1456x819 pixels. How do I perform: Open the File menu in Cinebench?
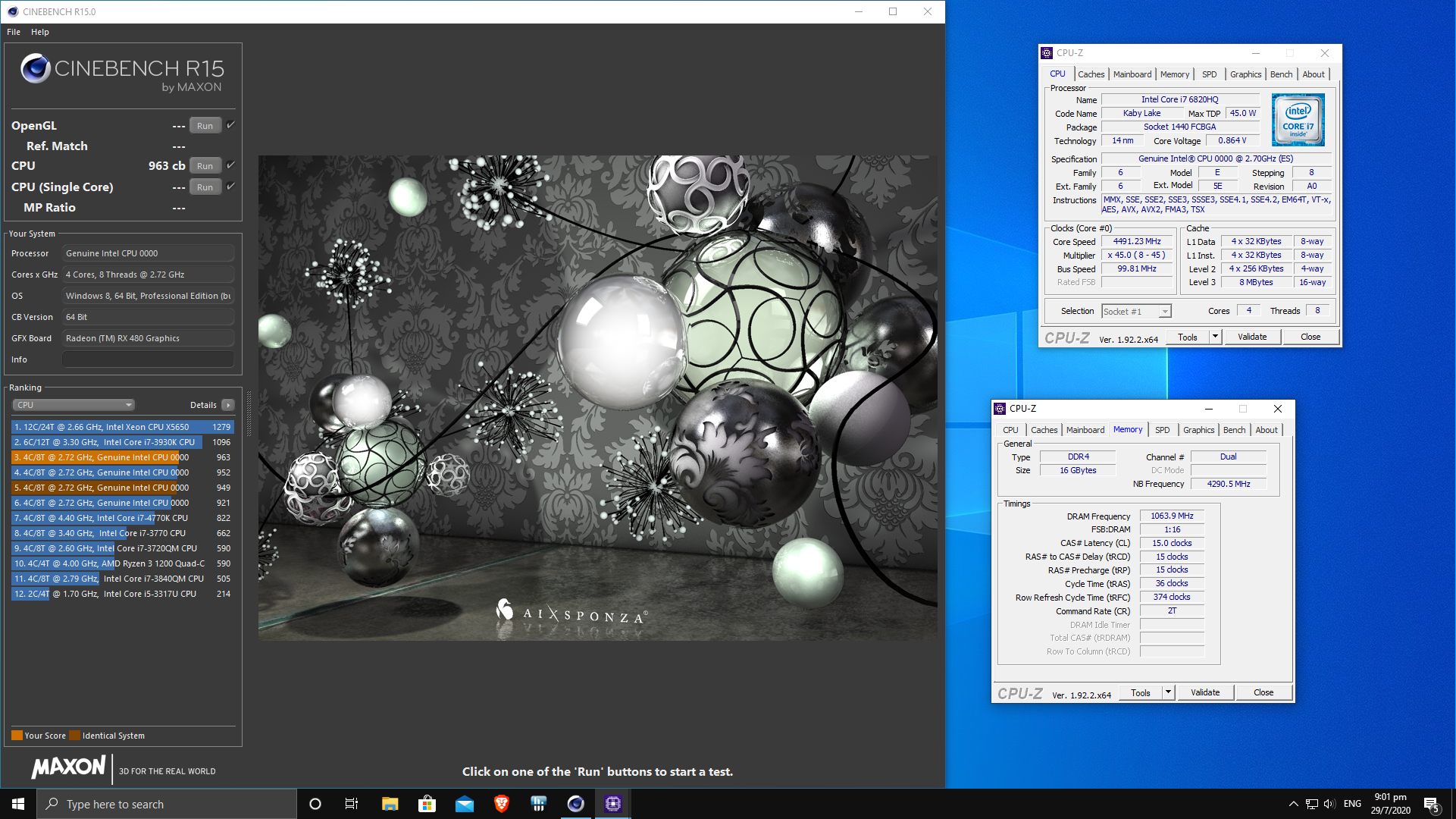point(14,32)
